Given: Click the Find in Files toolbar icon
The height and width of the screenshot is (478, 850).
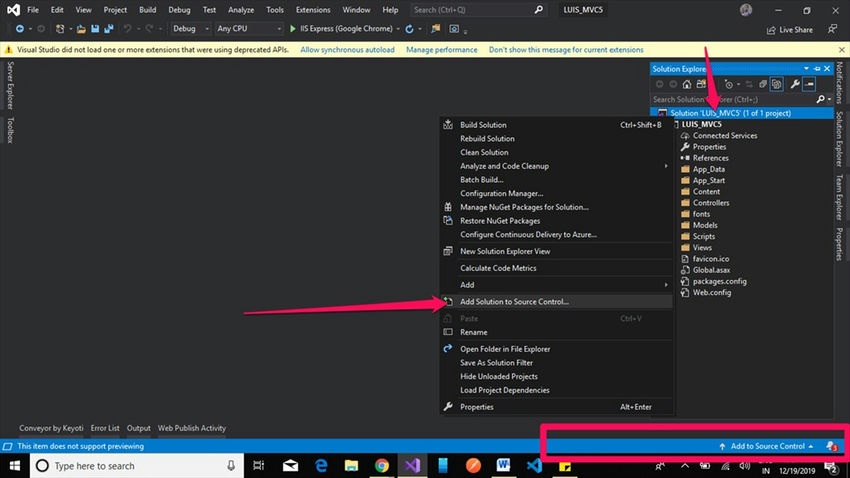Looking at the screenshot, I should click(x=435, y=29).
